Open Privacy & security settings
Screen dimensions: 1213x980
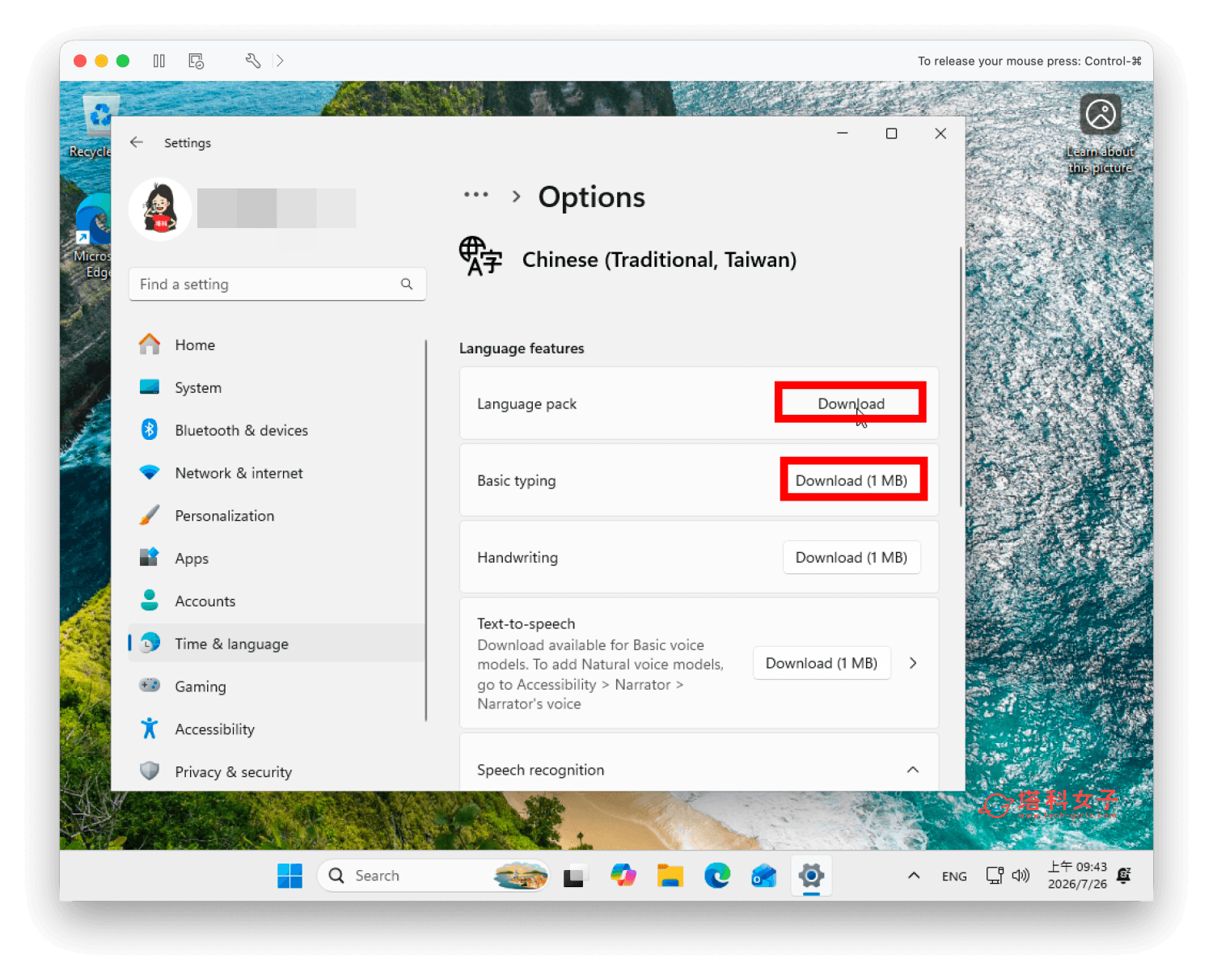tap(277, 771)
